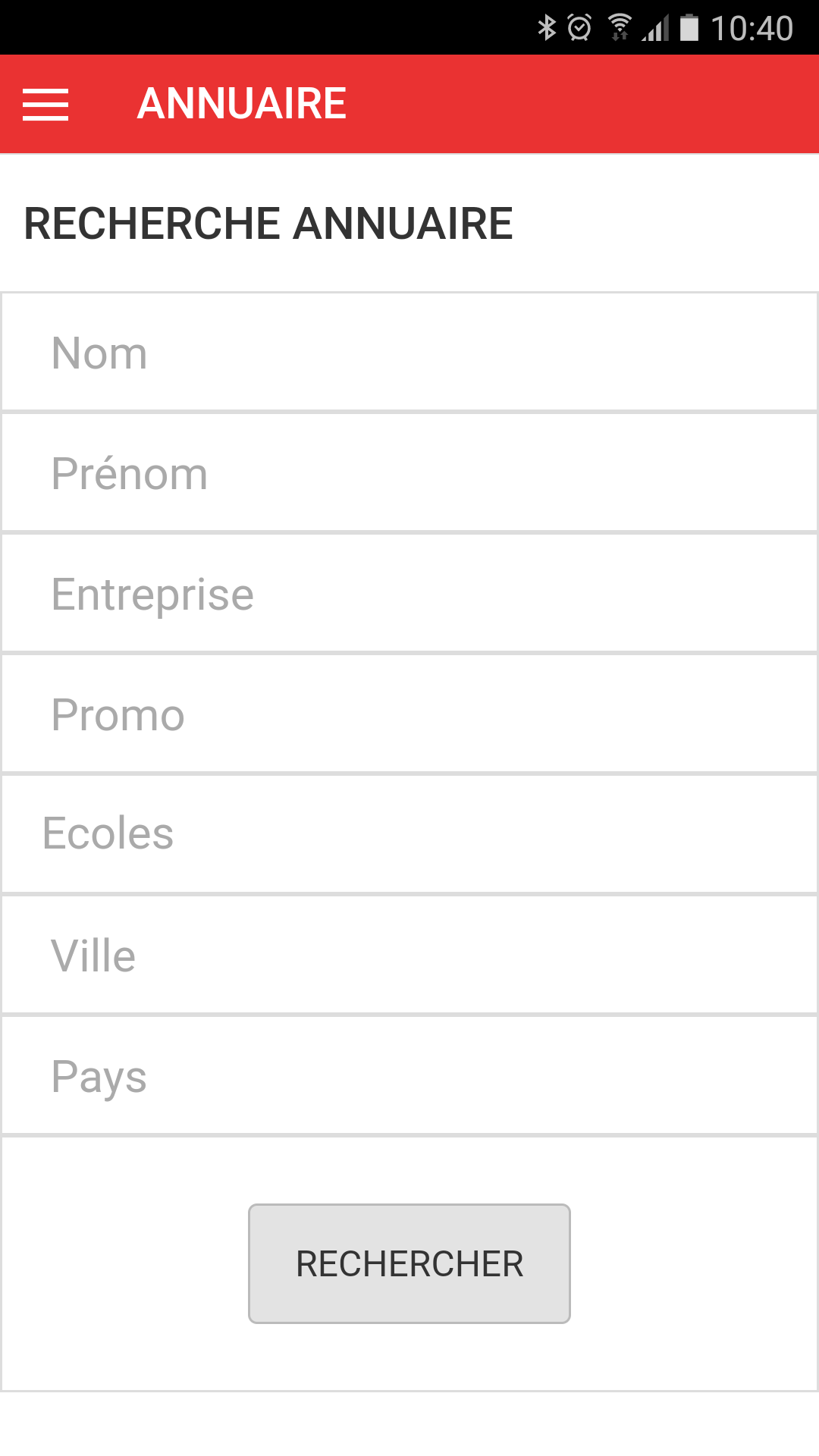Tap the Bluetooth status icon
This screenshot has width=819, height=1456.
(x=546, y=28)
